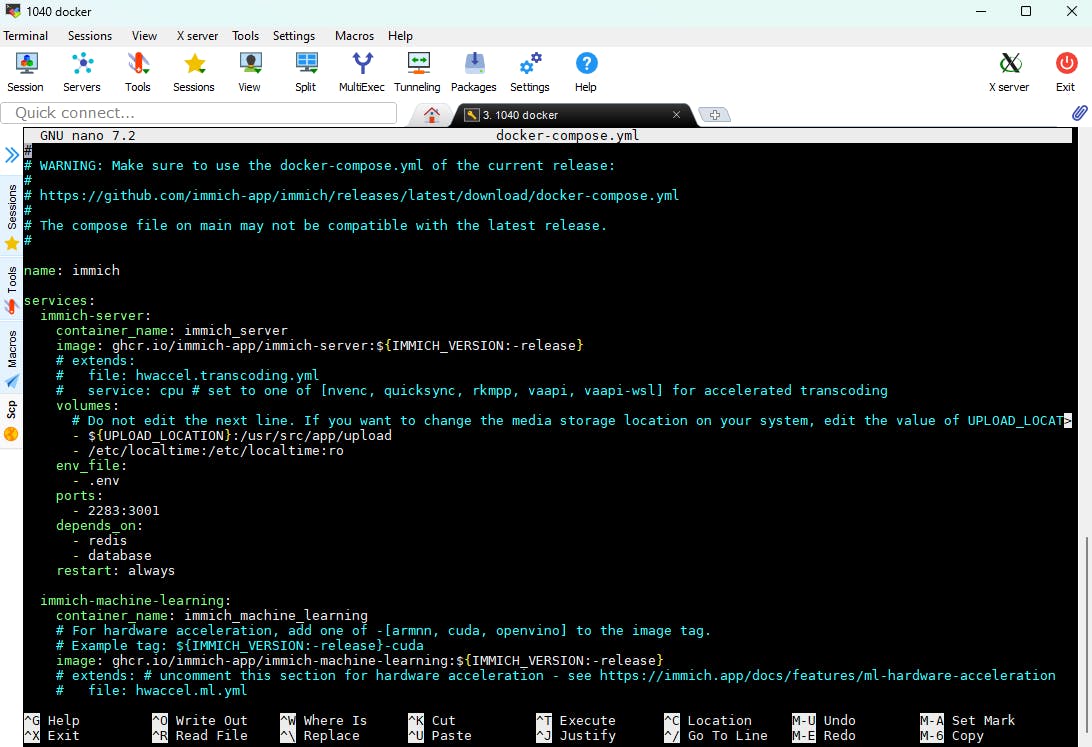Click the nano 'Undo' shortcut
The image size is (1092, 747).
[x=824, y=721]
